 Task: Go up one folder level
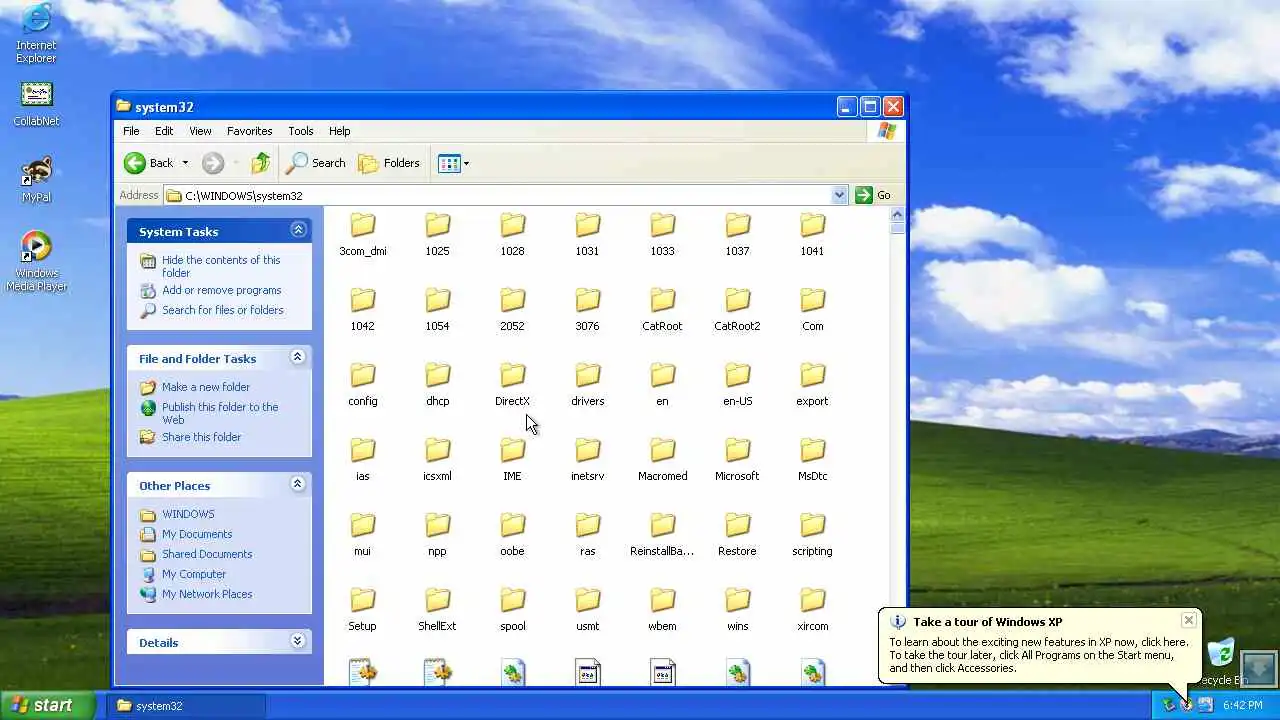(x=260, y=163)
